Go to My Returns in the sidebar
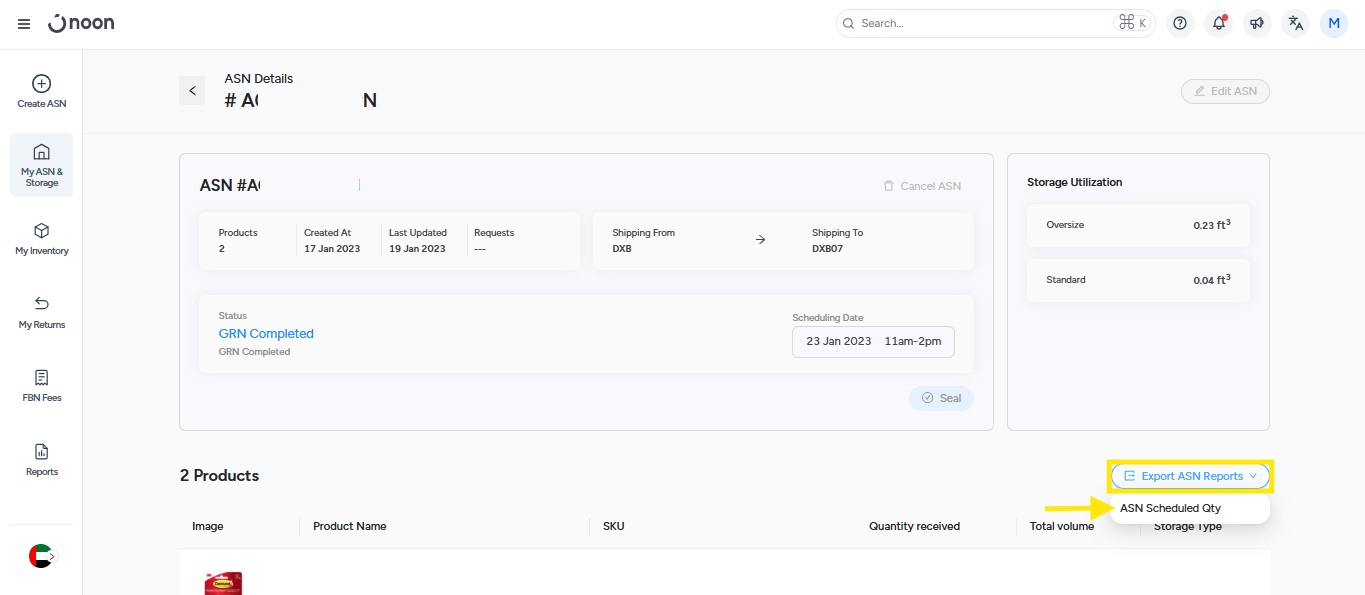This screenshot has width=1365, height=595. click(42, 312)
